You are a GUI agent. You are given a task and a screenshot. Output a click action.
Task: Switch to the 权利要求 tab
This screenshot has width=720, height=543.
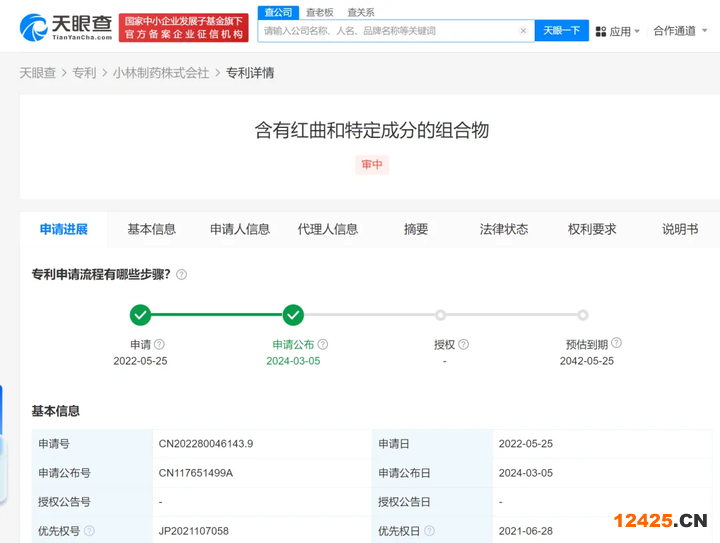pos(592,229)
